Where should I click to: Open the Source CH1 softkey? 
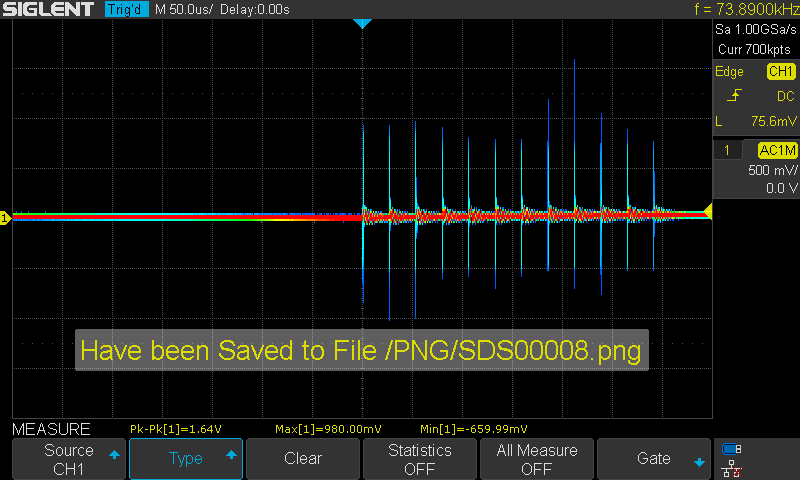(x=68, y=459)
